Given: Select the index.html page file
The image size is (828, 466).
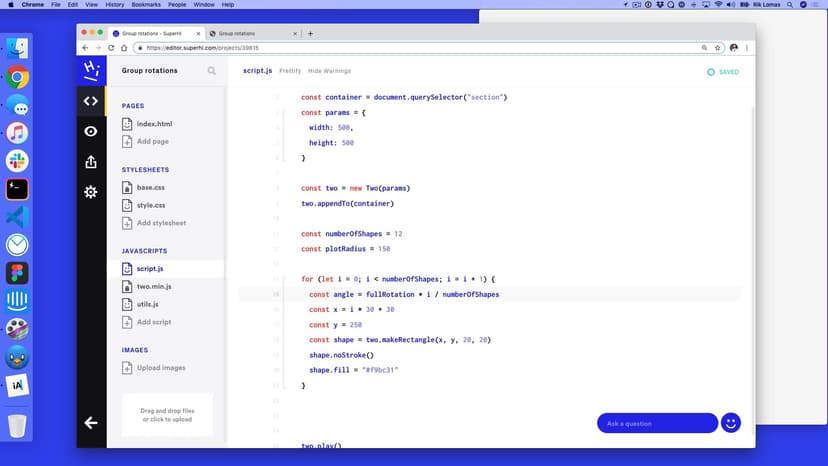Looking at the screenshot, I should tap(154, 124).
